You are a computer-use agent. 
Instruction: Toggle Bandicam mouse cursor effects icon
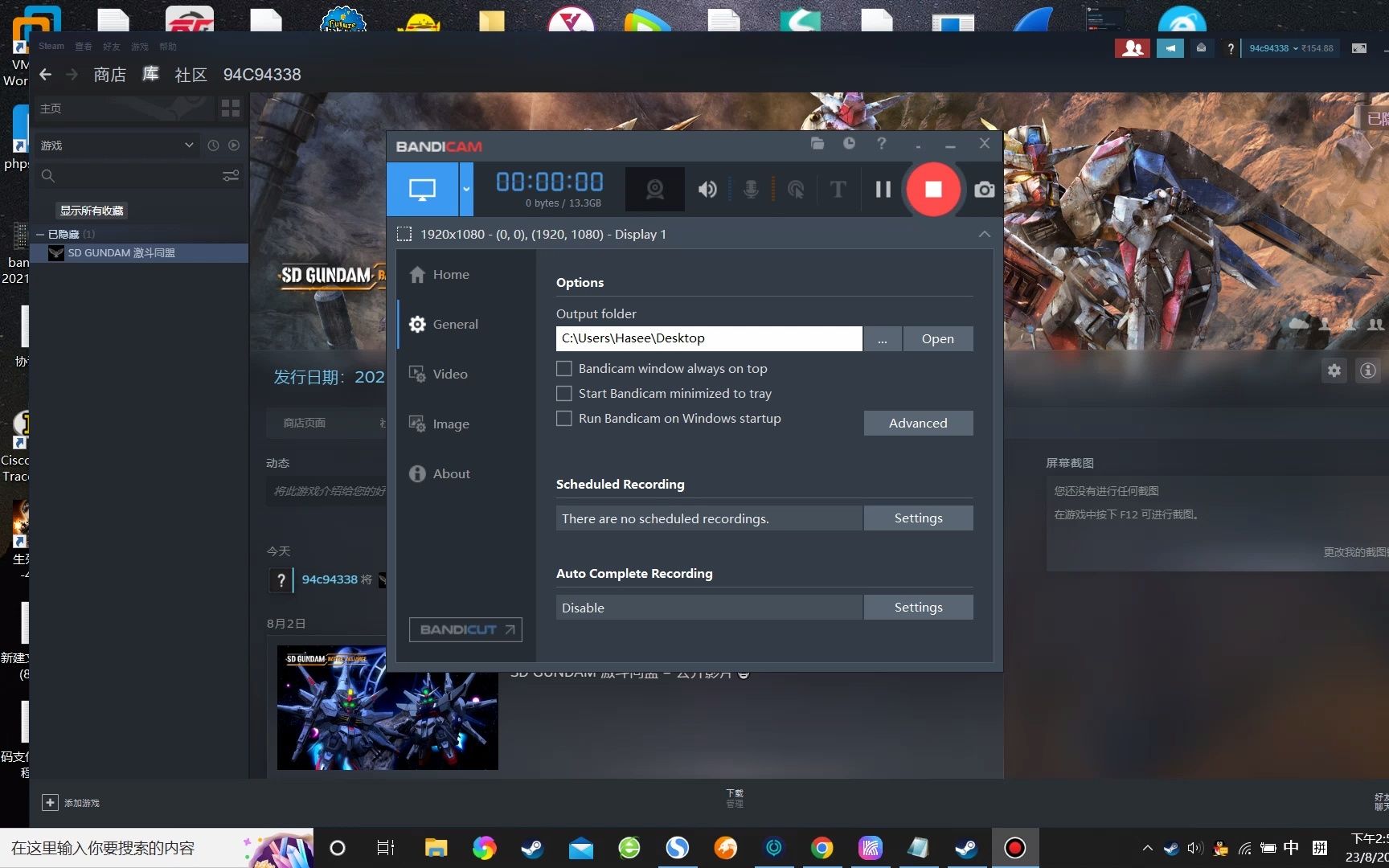[x=796, y=190]
